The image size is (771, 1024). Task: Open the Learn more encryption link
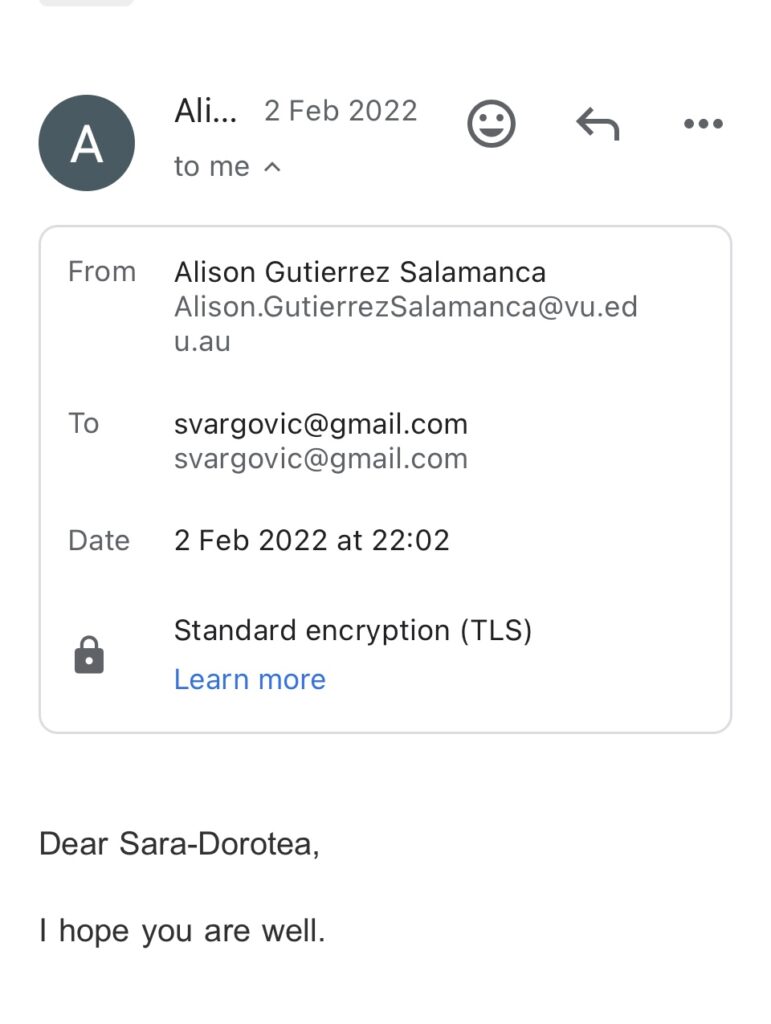tap(249, 679)
